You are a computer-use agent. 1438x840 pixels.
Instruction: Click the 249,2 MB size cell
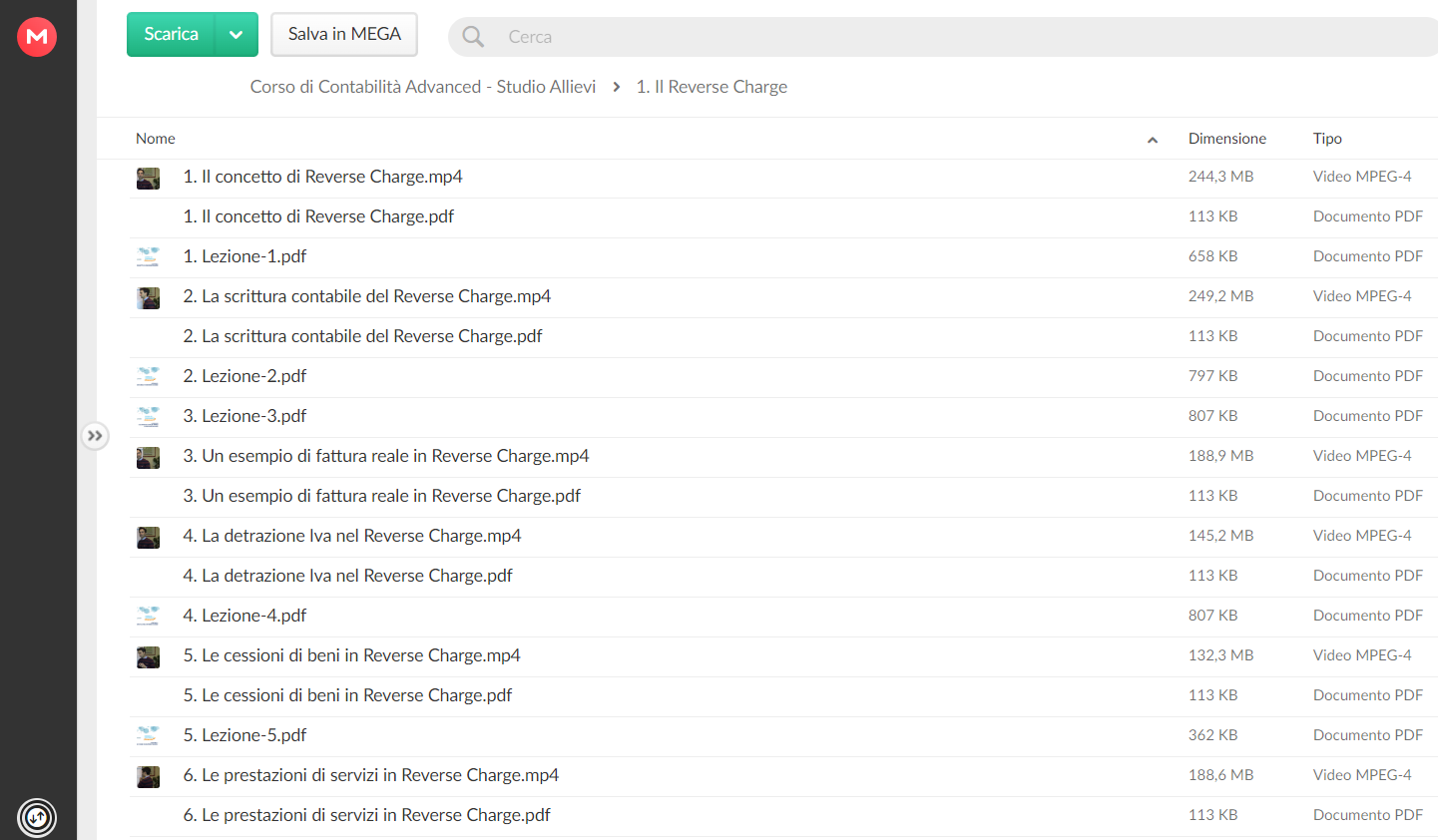coord(1220,296)
